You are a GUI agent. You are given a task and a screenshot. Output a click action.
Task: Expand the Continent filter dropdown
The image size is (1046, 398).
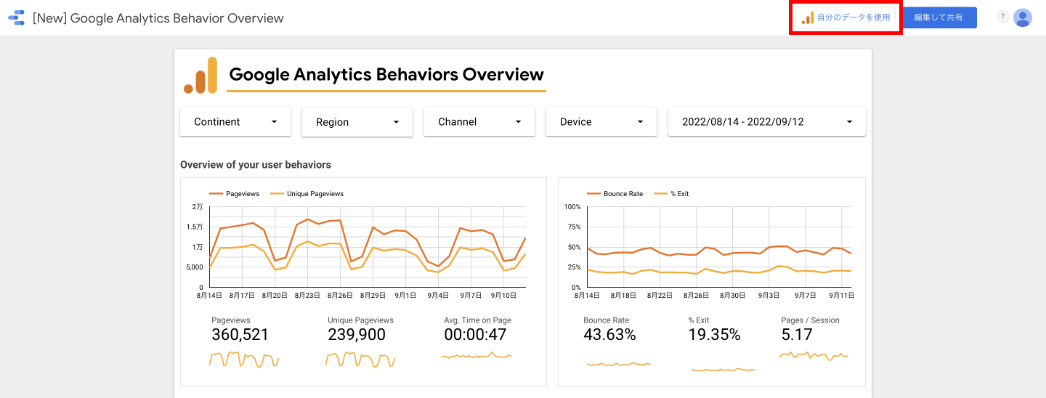pyautogui.click(x=235, y=122)
